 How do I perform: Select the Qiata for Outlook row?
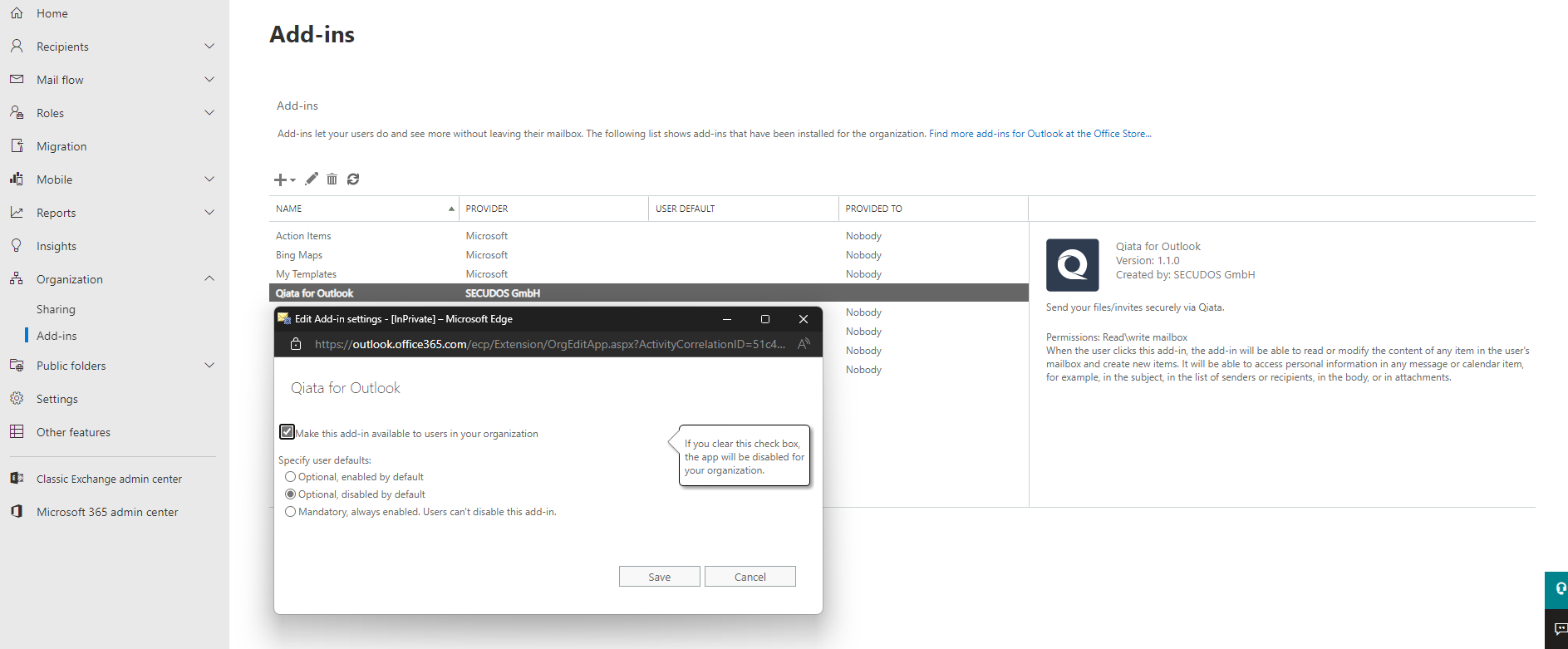(649, 293)
